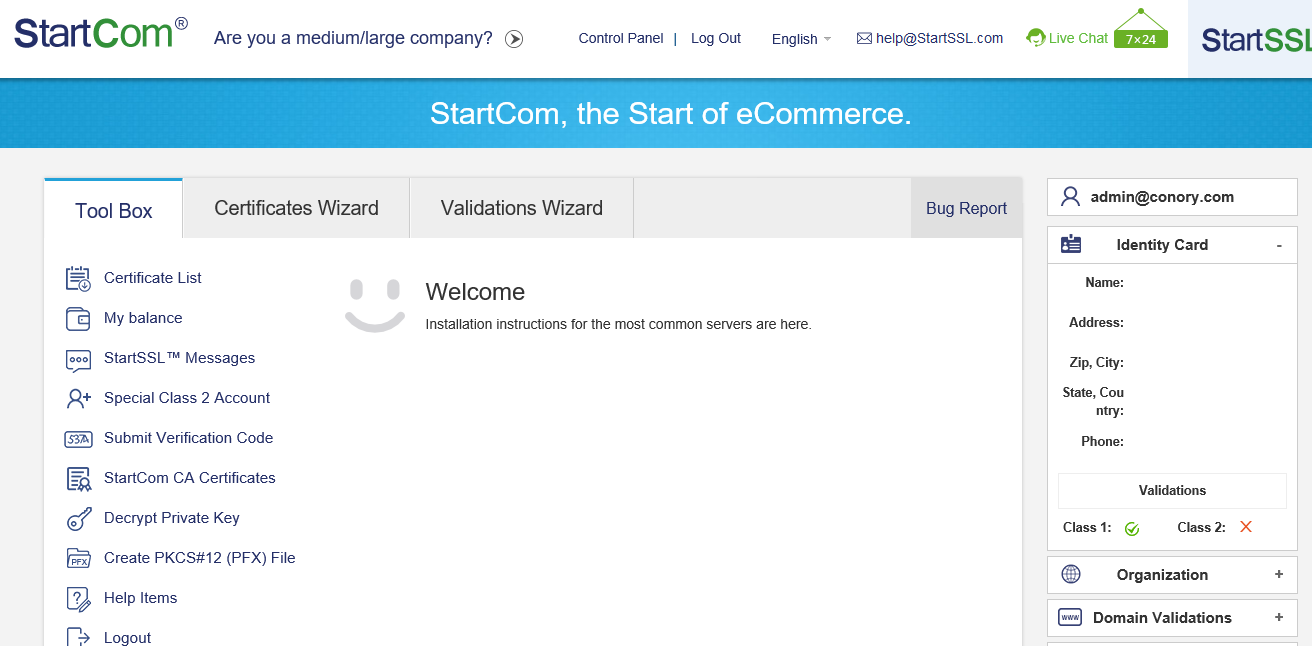Open the Certificate List icon
This screenshot has width=1312, height=646.
click(x=78, y=278)
